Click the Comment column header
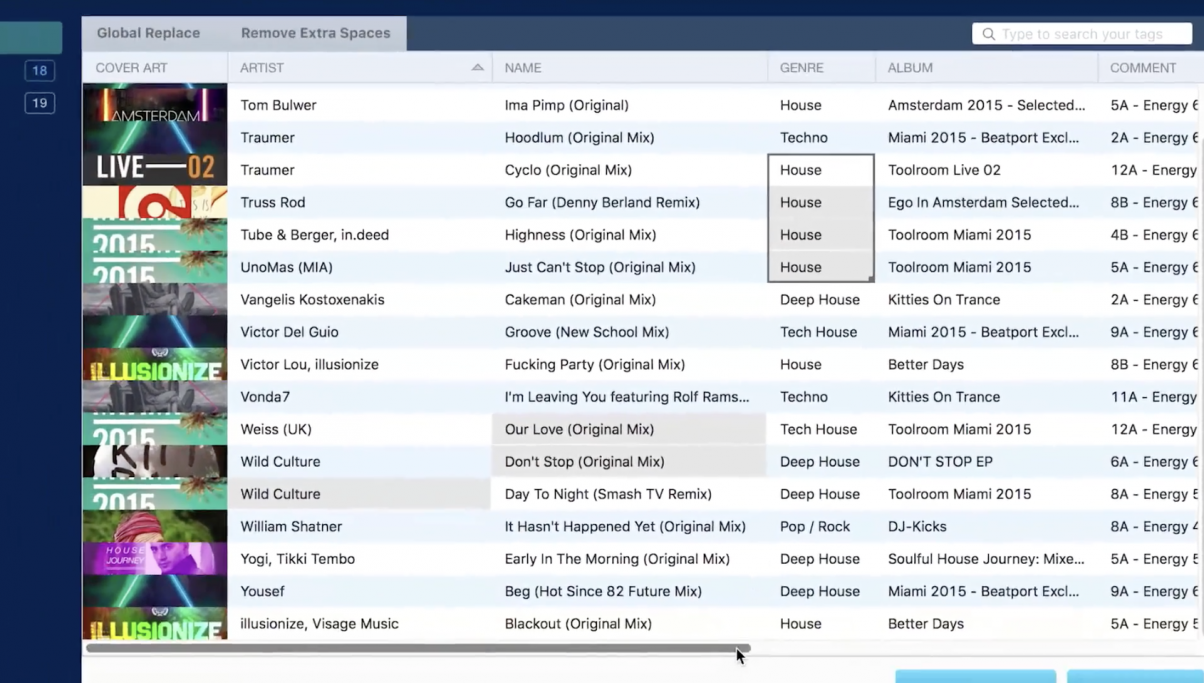1204x683 pixels. click(x=1143, y=68)
